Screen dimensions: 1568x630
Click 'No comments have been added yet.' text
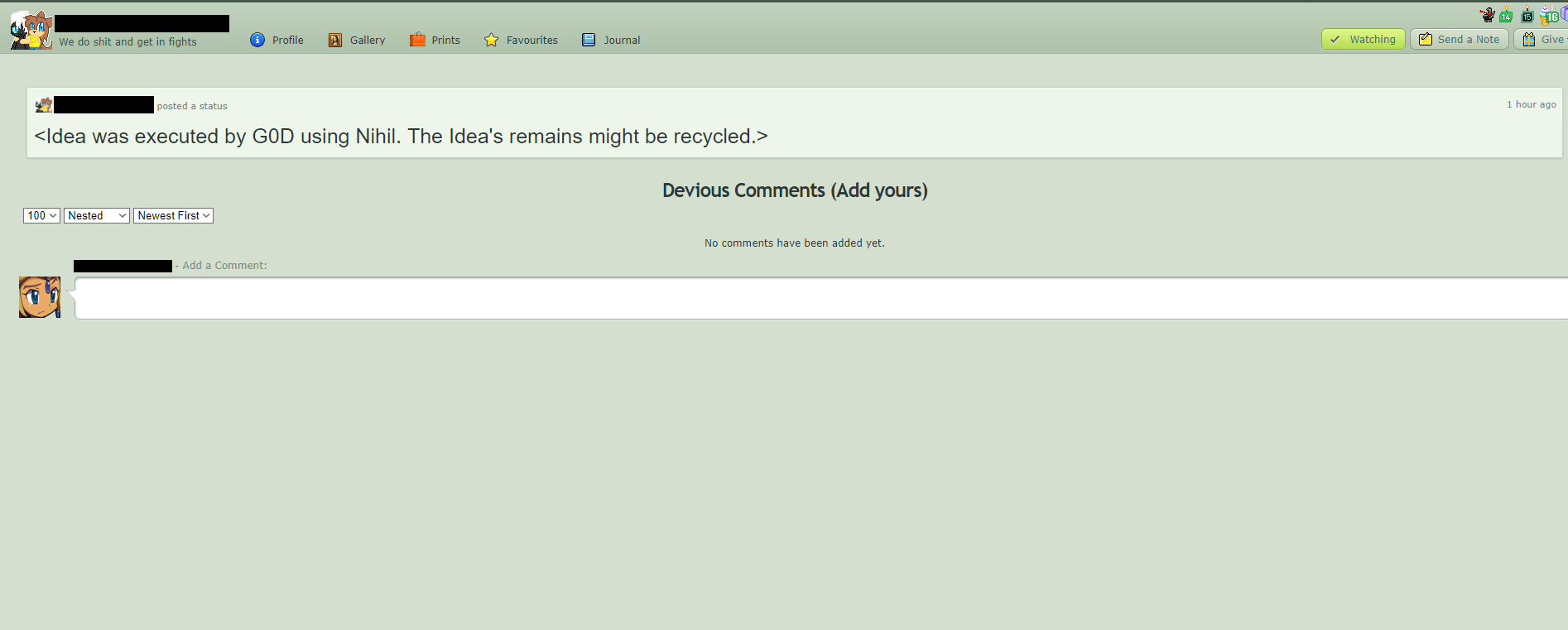point(795,243)
